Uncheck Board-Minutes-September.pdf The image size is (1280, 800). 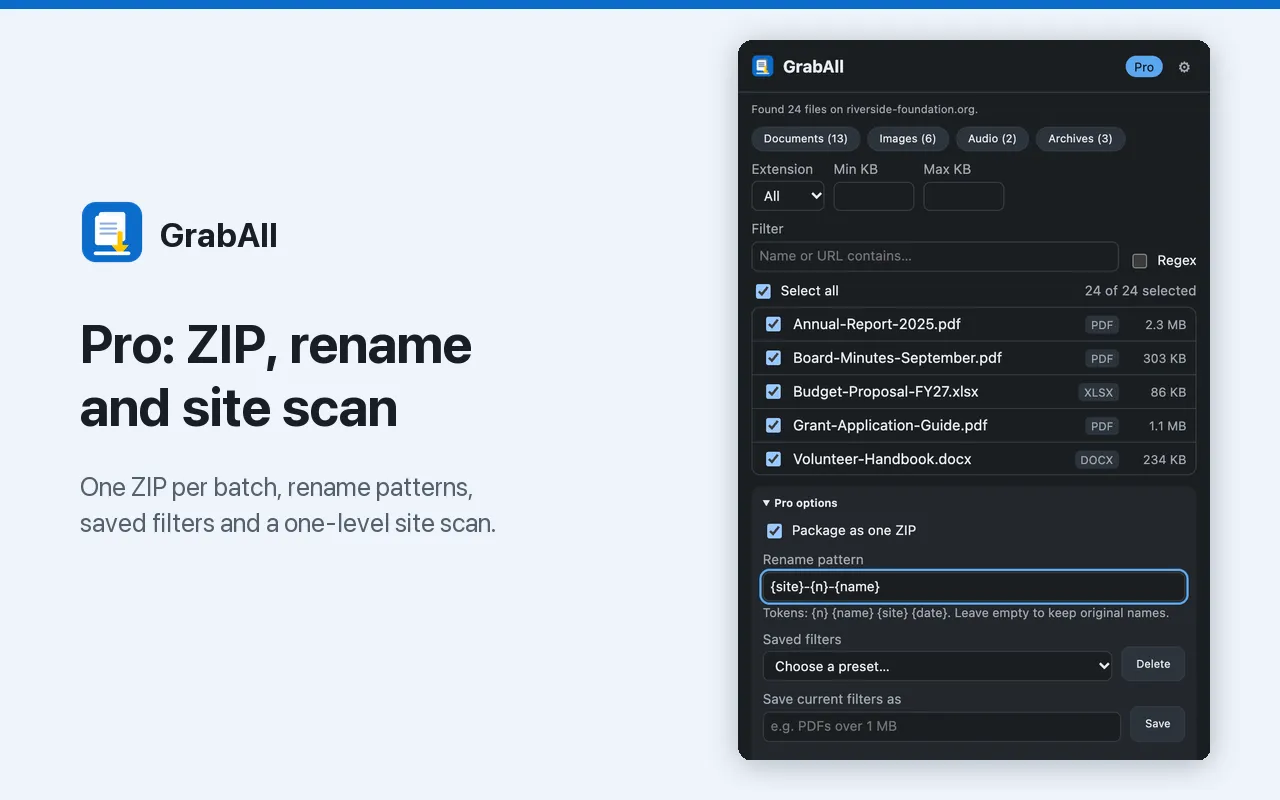pyautogui.click(x=773, y=358)
